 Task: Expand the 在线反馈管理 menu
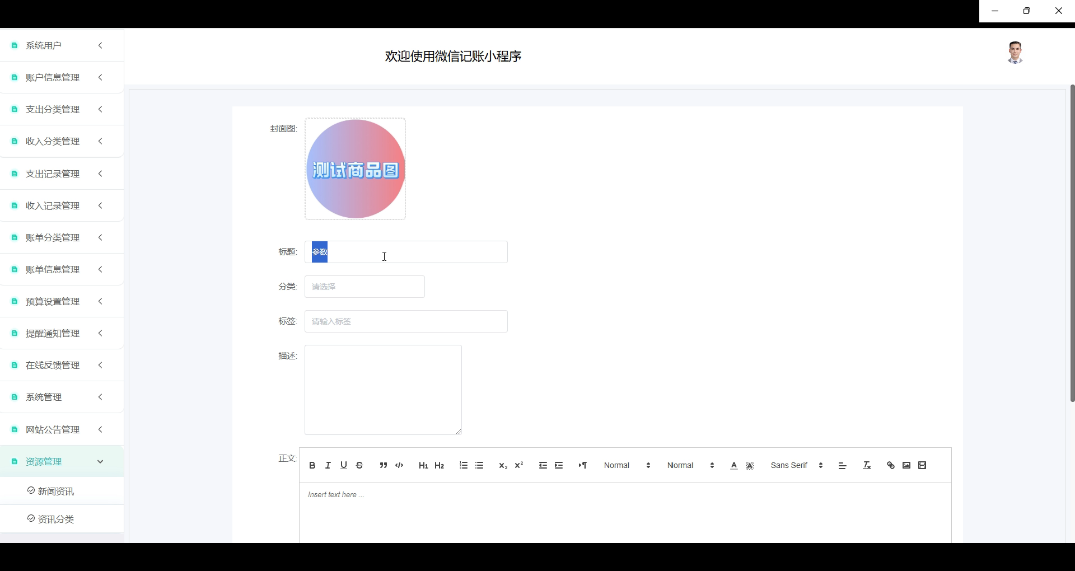point(62,365)
